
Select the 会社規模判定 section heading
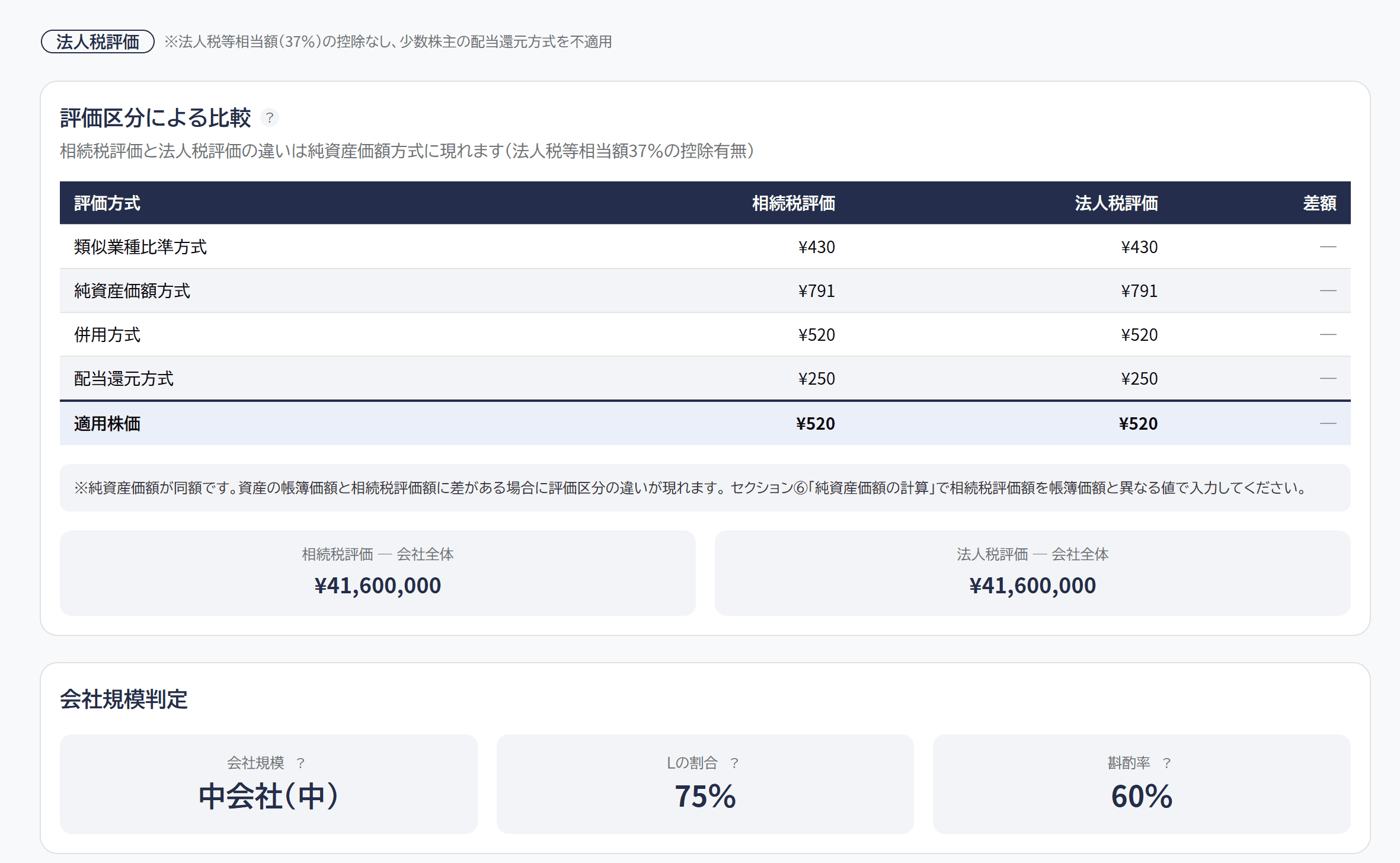pos(124,699)
